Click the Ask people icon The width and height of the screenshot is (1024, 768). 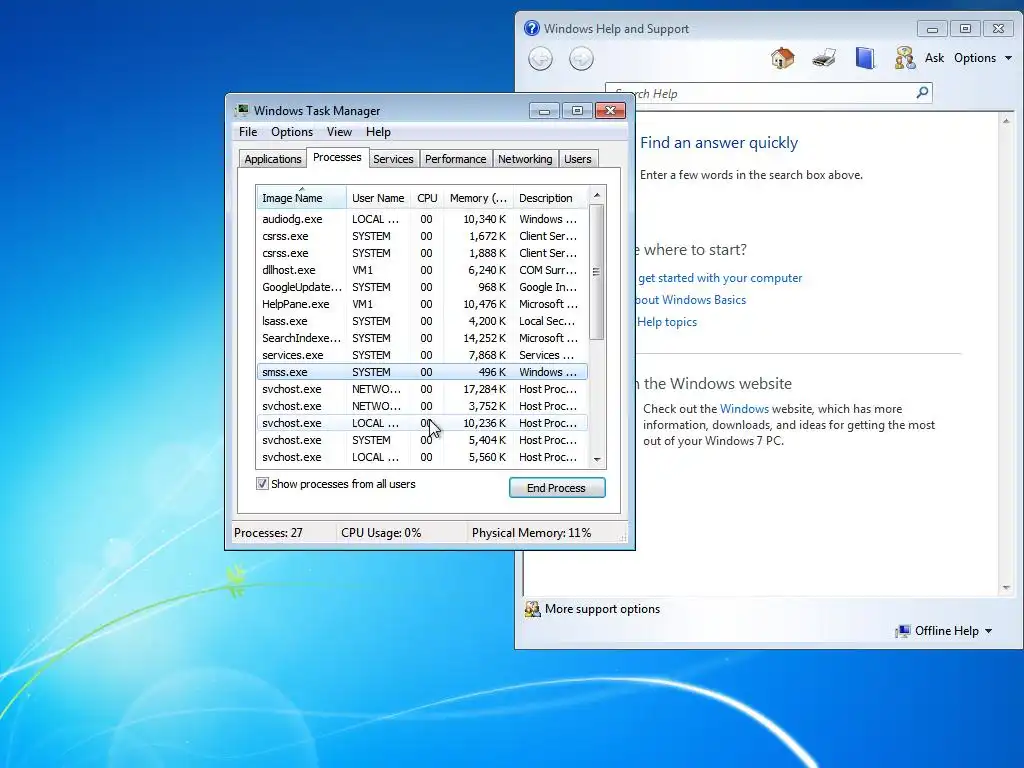pyautogui.click(x=904, y=58)
